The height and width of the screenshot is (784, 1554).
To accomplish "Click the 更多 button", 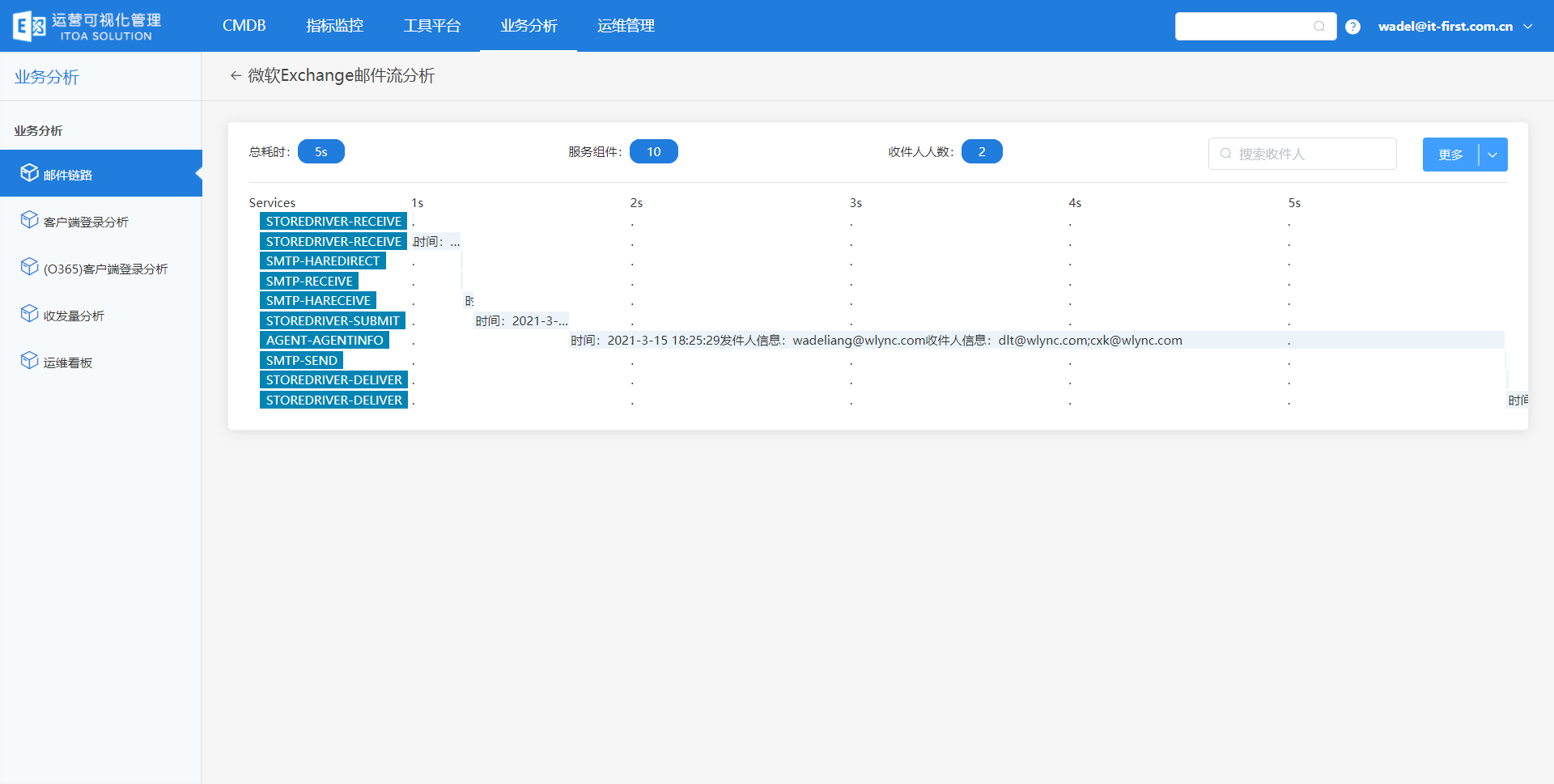I will coord(1450,155).
